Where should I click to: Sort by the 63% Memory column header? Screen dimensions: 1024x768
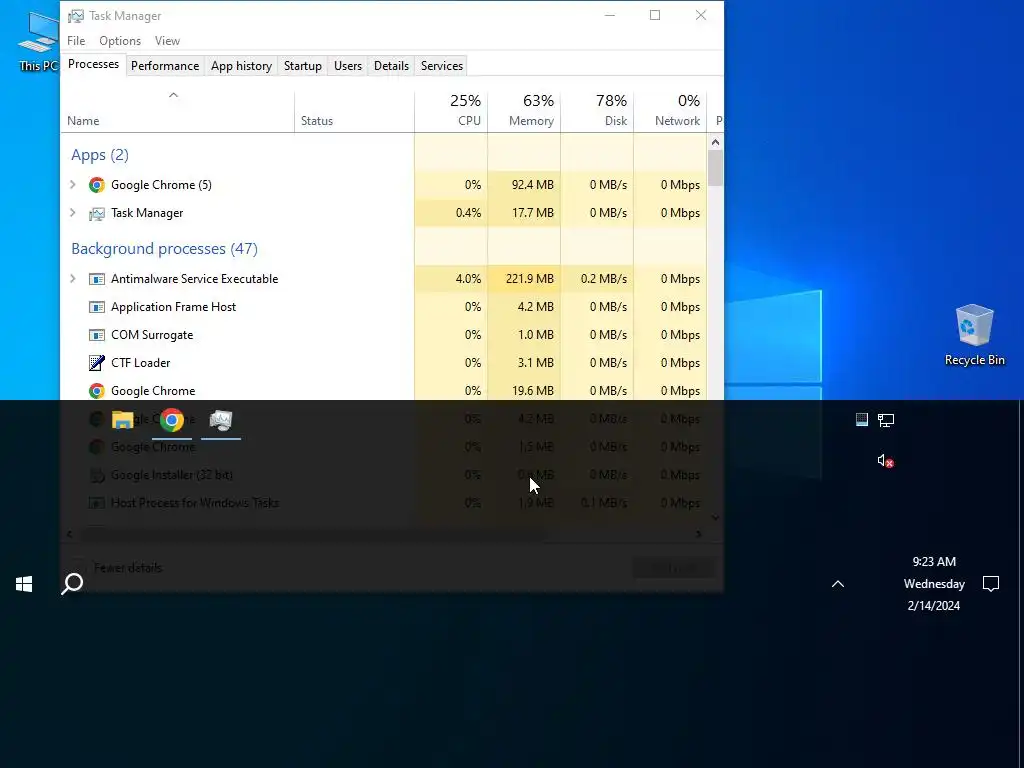tap(524, 111)
